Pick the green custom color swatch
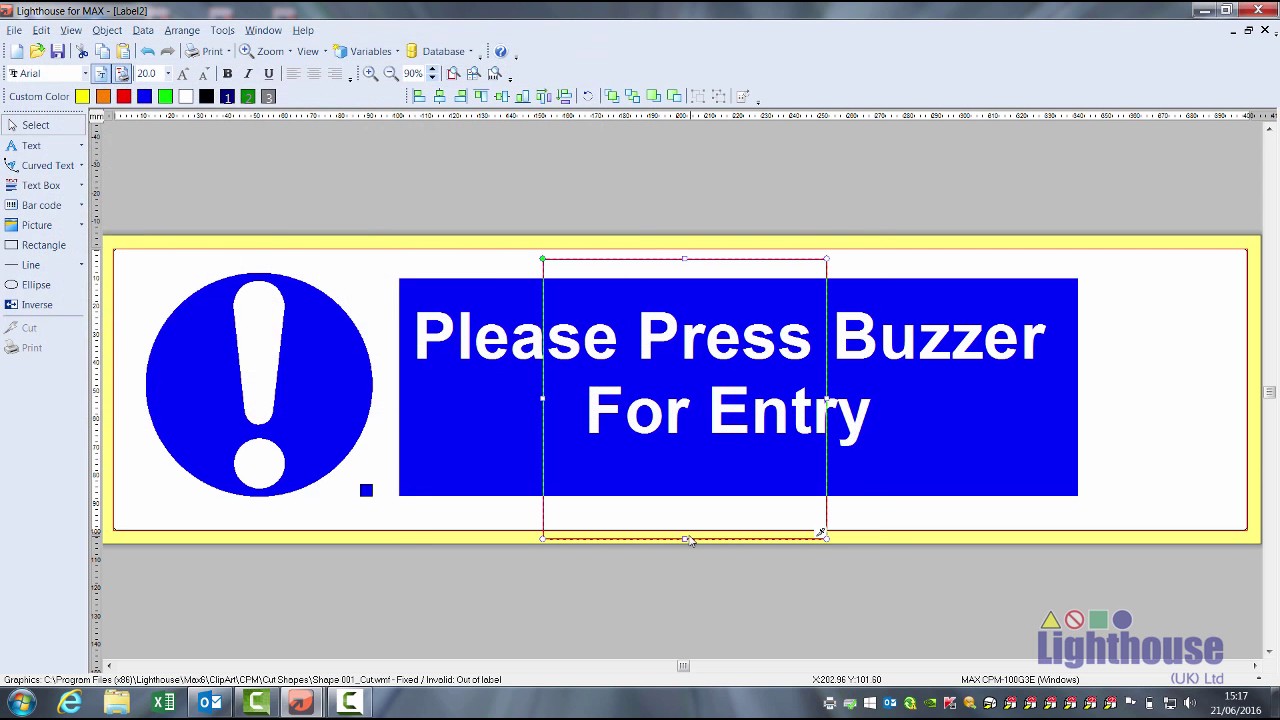Viewport: 1280px width, 720px height. [165, 96]
